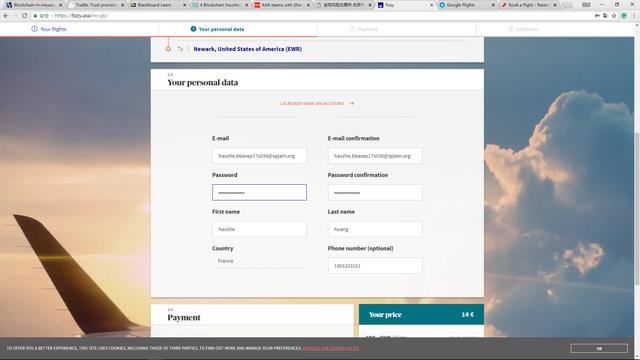Screen dimensions: 640x360
Task: Click the key saved-password icon in address bar
Action: (597, 16)
